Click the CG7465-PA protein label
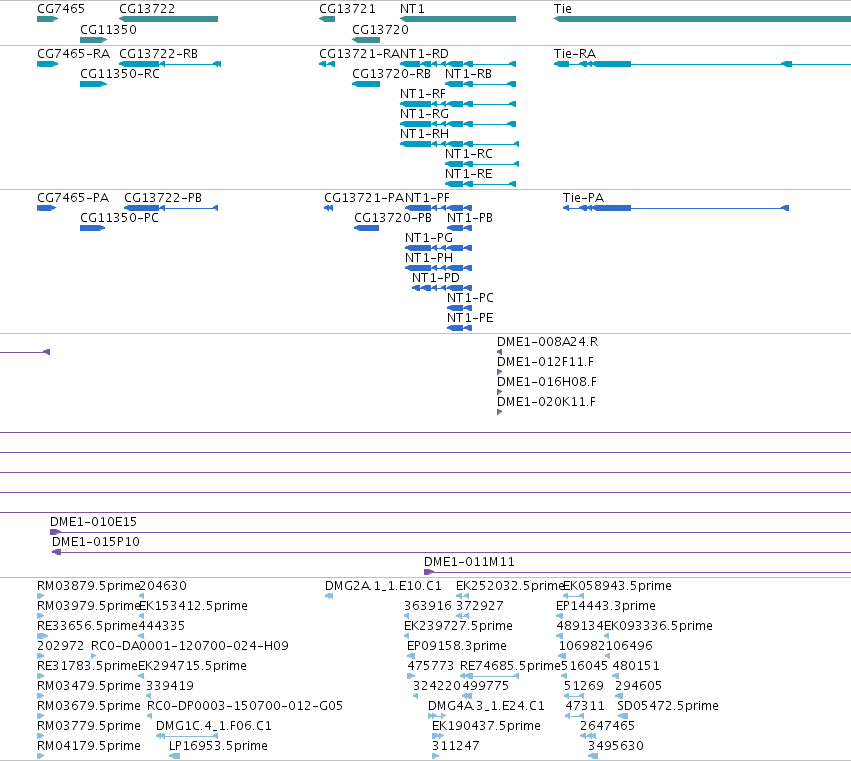Viewport: 851px width, 761px height. (x=73, y=198)
